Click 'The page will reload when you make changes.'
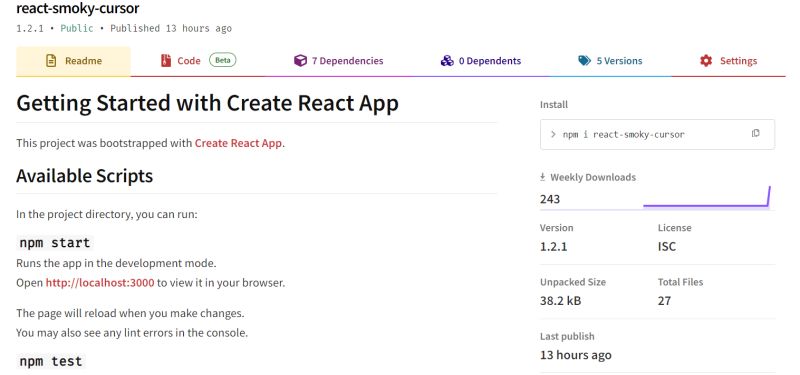The width and height of the screenshot is (800, 375). (130, 313)
